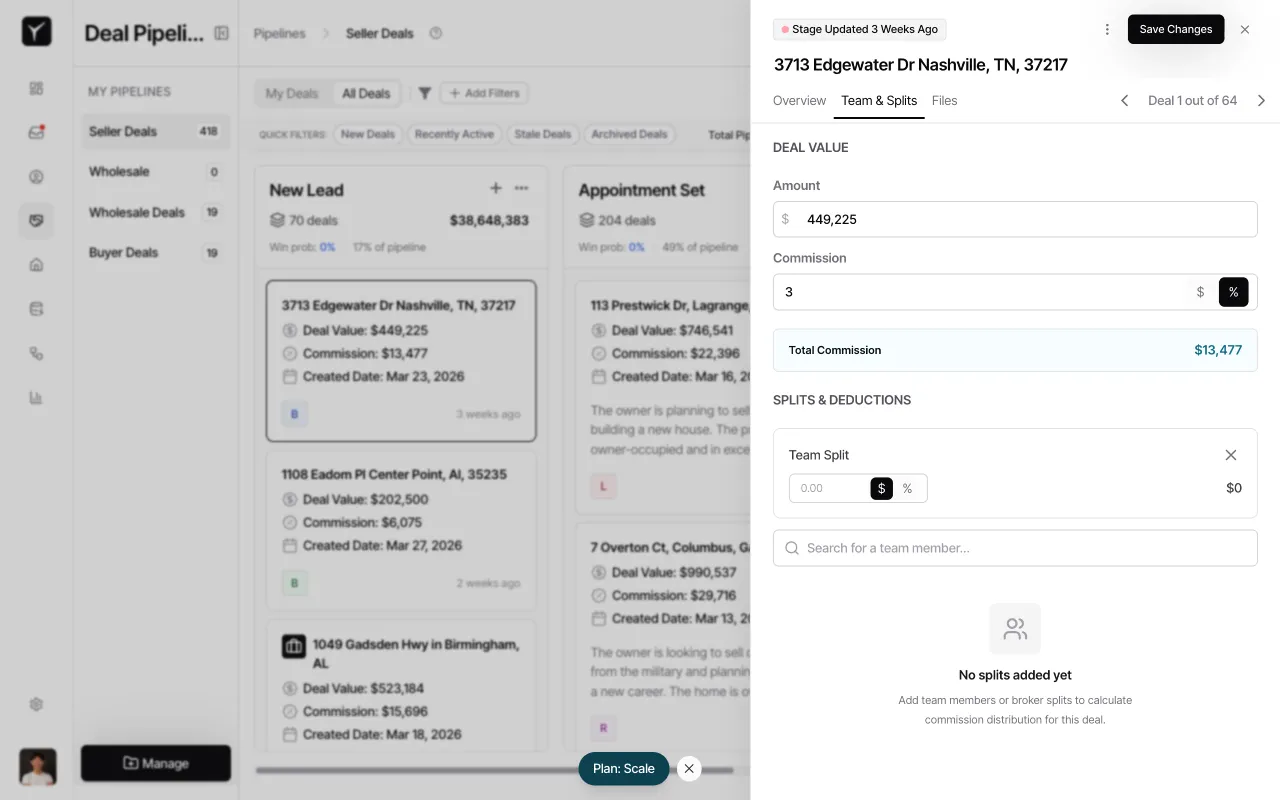1280x800 pixels.
Task: Open the Inbox icon with notification dot
Action: click(36, 132)
